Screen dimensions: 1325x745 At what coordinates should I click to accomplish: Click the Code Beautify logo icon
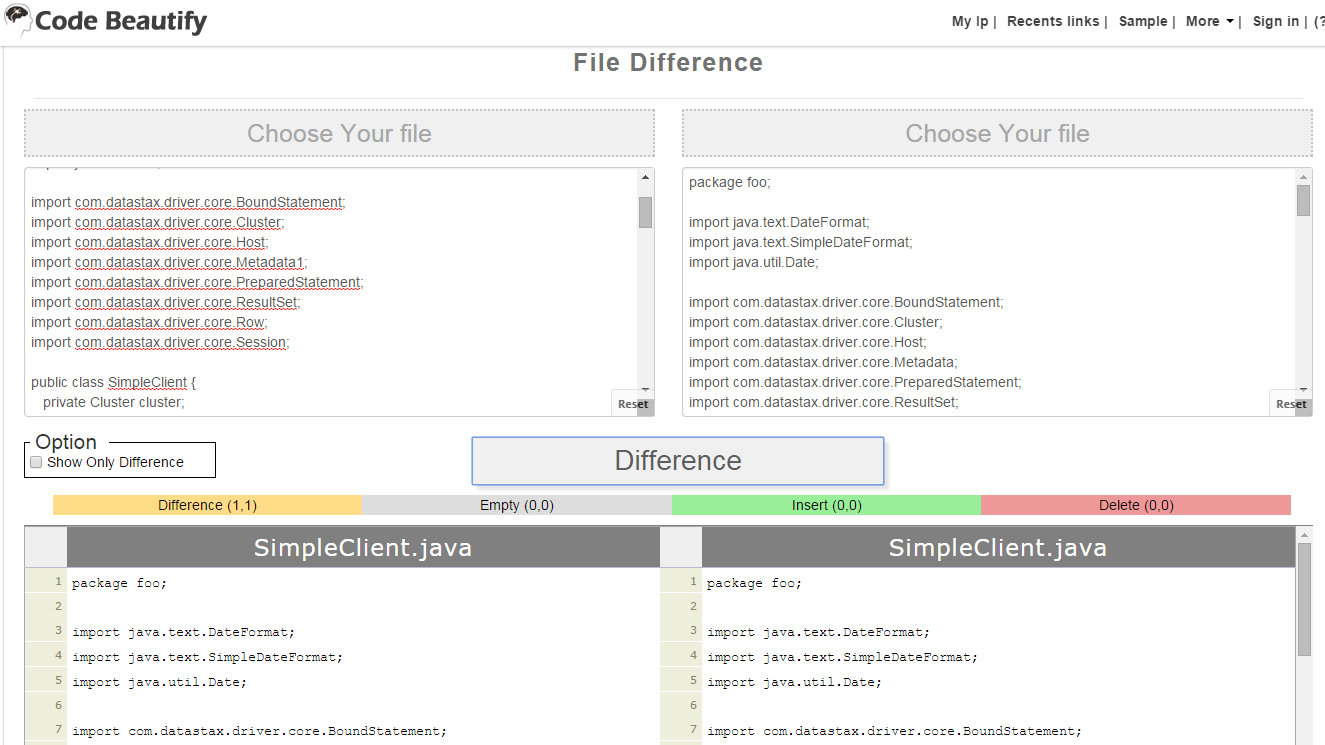(x=18, y=18)
